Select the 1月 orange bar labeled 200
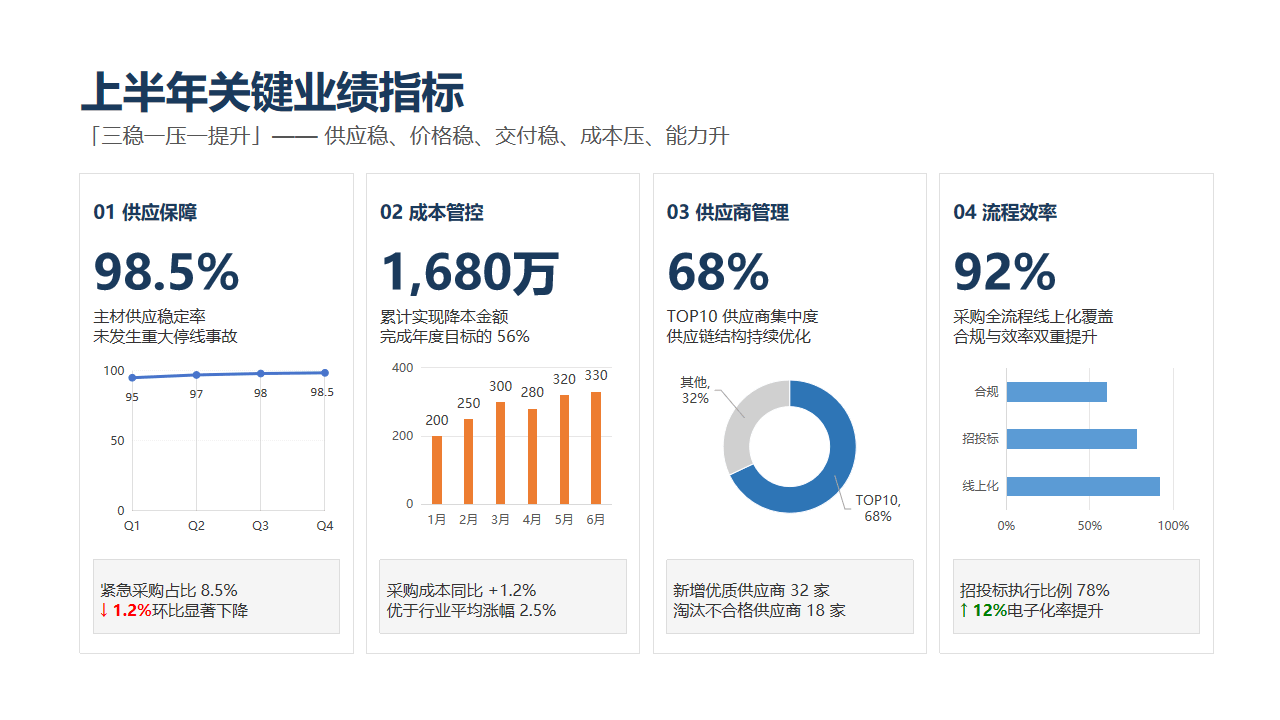The width and height of the screenshot is (1280, 720). click(x=437, y=470)
